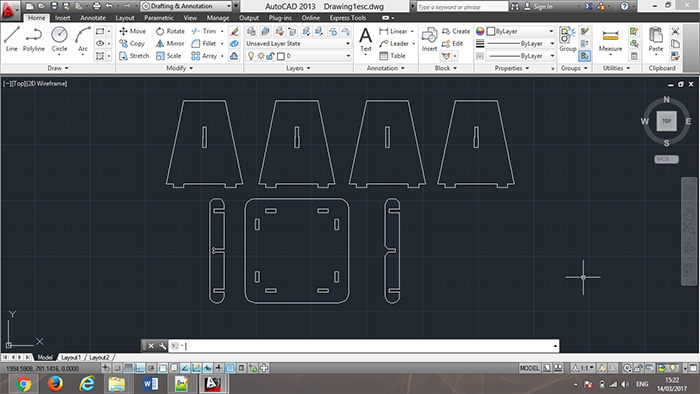Viewport: 700px width, 394px height.
Task: Click Sign In link
Action: click(538, 7)
